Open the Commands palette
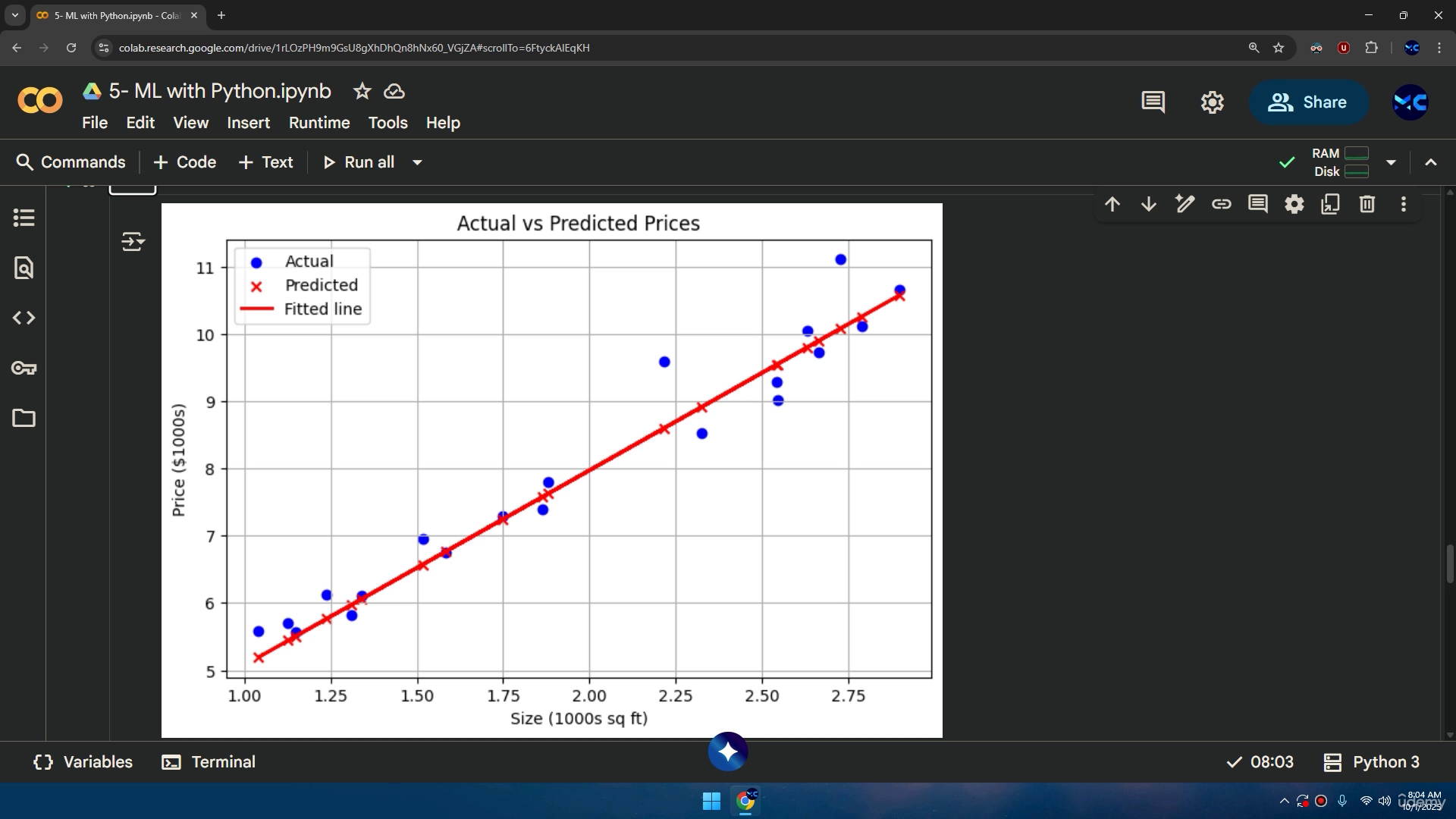The image size is (1456, 819). (71, 162)
